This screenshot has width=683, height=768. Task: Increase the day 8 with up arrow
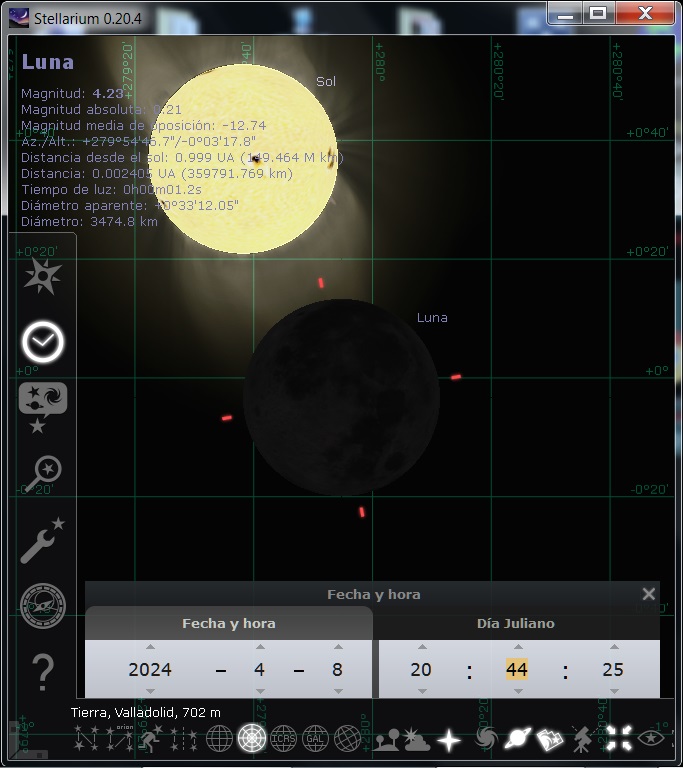(338, 647)
